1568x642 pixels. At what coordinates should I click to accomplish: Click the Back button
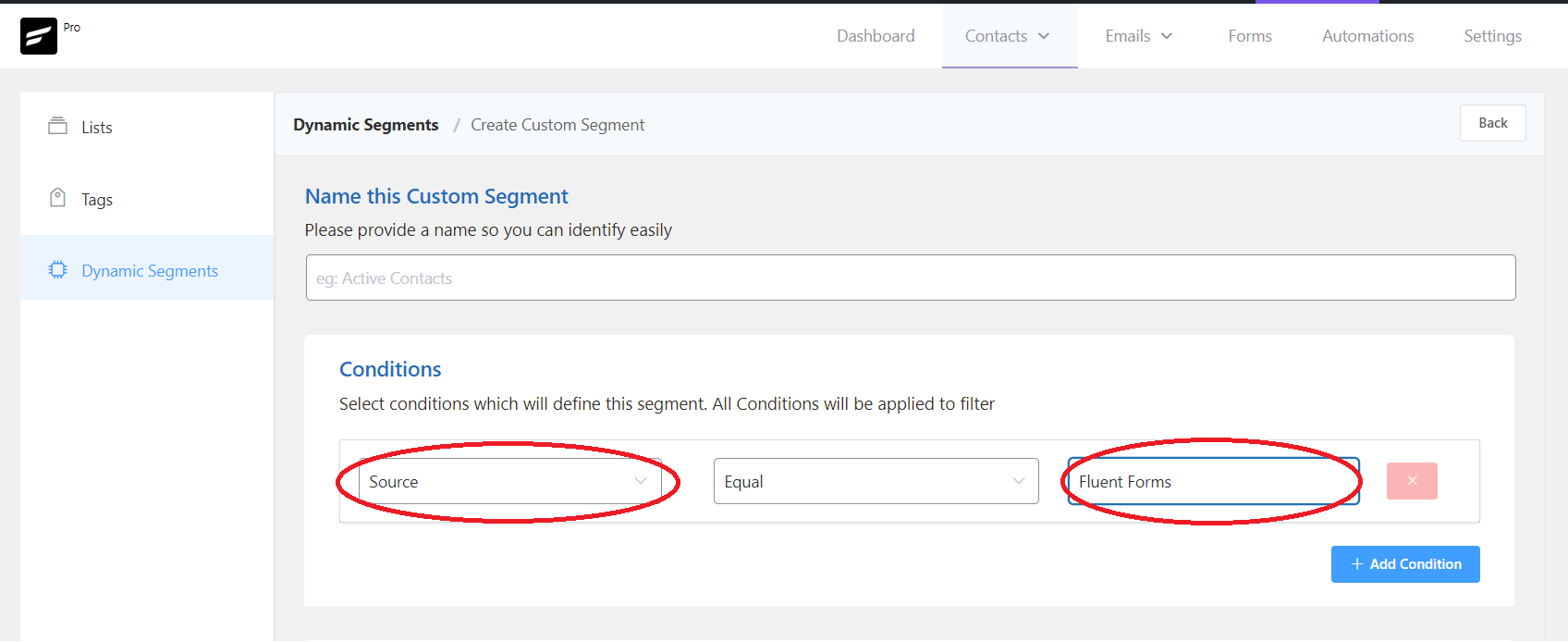tap(1492, 123)
